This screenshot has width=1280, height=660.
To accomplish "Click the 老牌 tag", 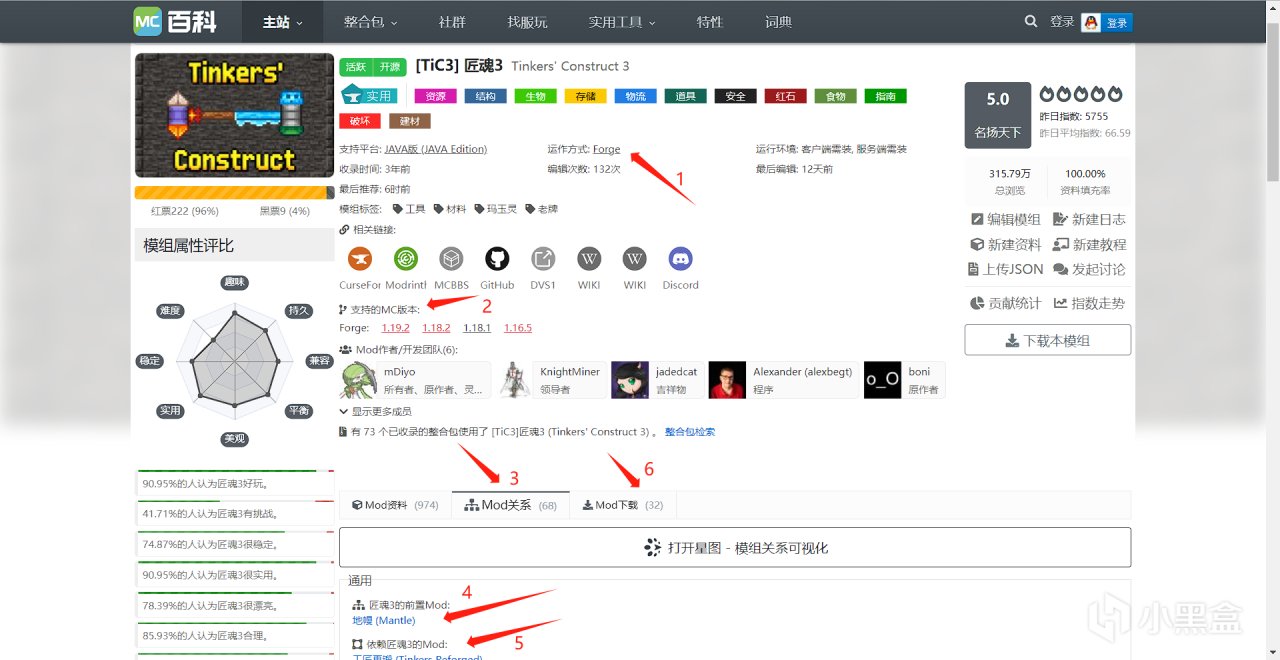I will 542,209.
